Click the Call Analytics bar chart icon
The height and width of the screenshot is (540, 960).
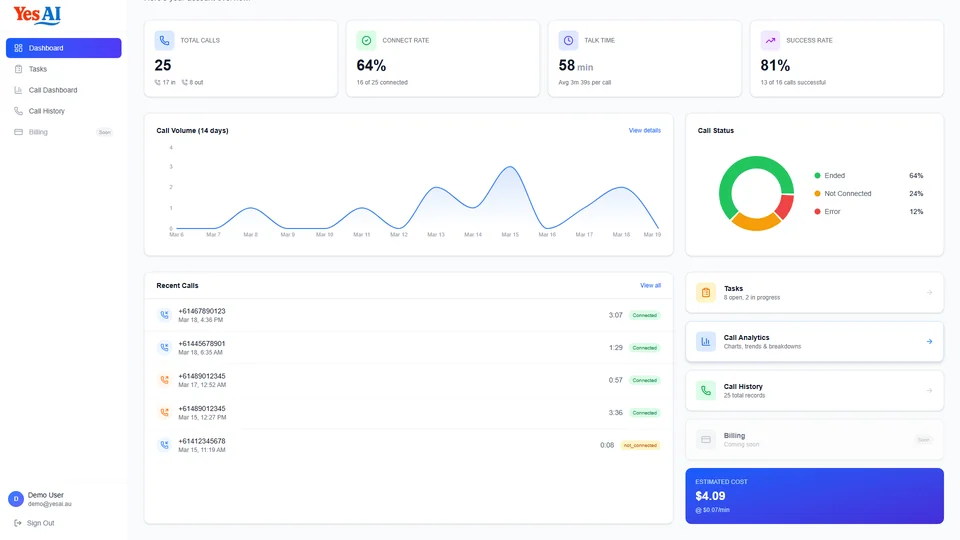coord(706,342)
